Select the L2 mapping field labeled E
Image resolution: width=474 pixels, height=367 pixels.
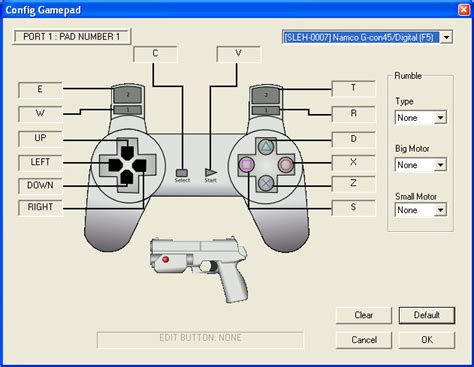pos(40,89)
